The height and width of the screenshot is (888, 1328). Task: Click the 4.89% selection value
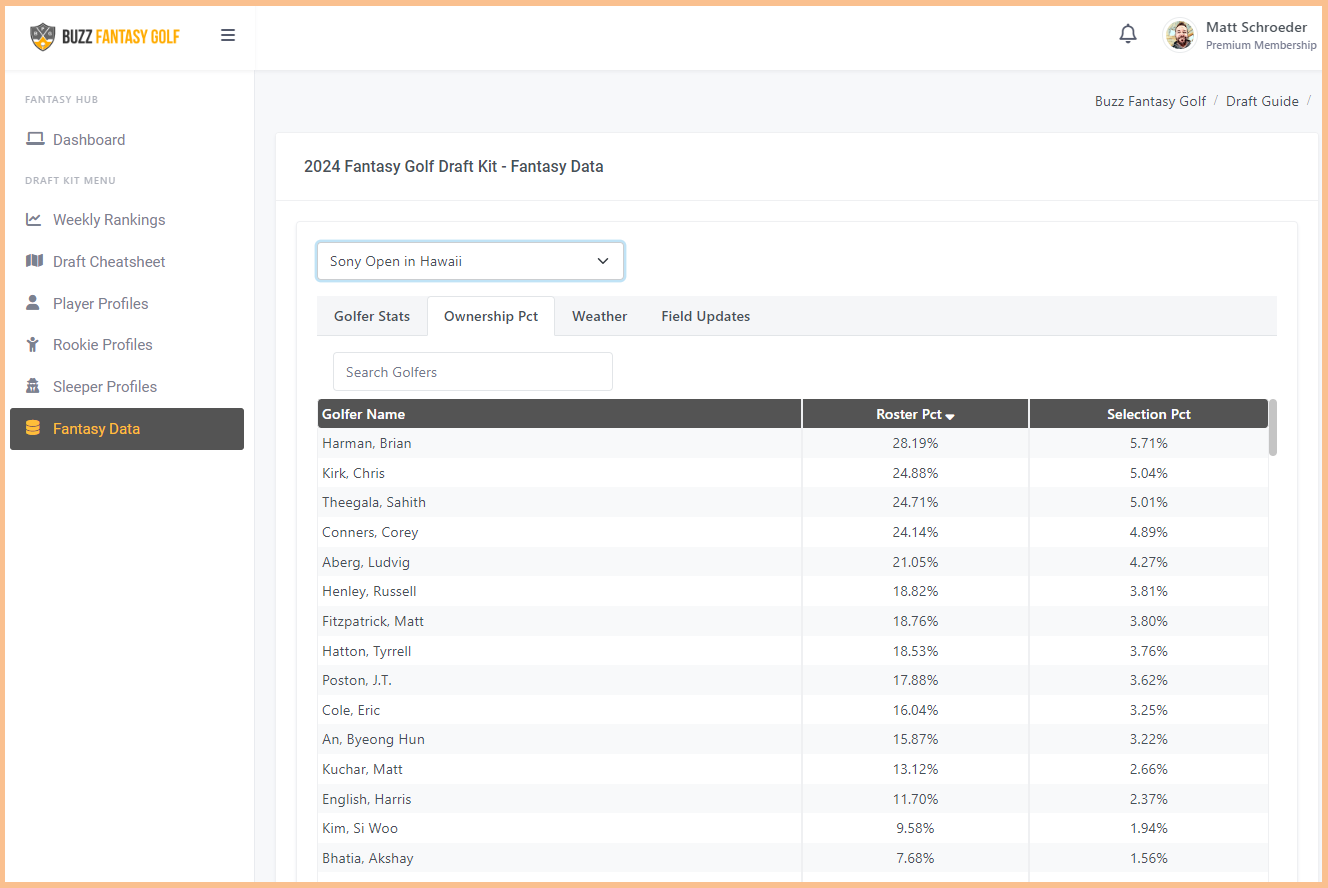[1148, 532]
